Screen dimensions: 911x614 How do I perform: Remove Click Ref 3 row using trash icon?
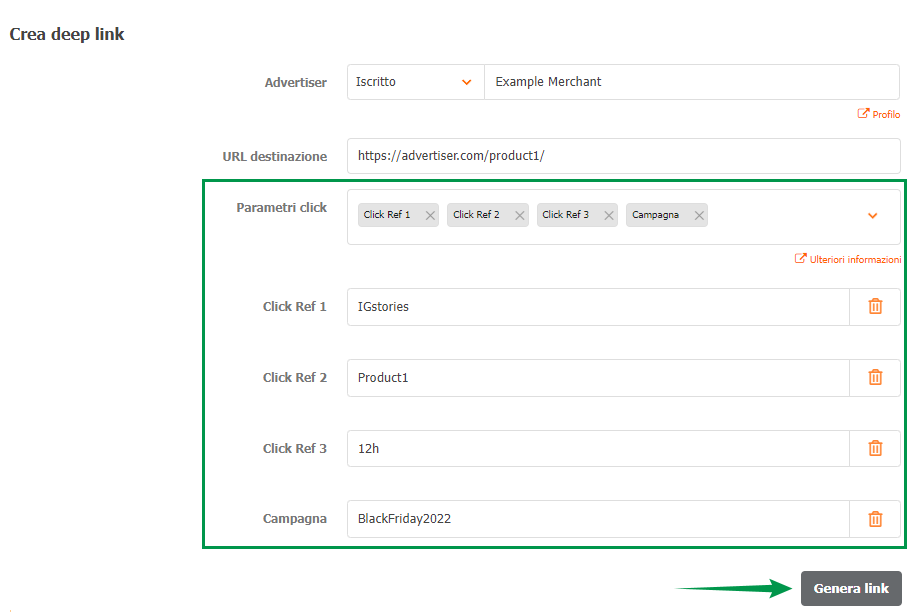click(875, 449)
